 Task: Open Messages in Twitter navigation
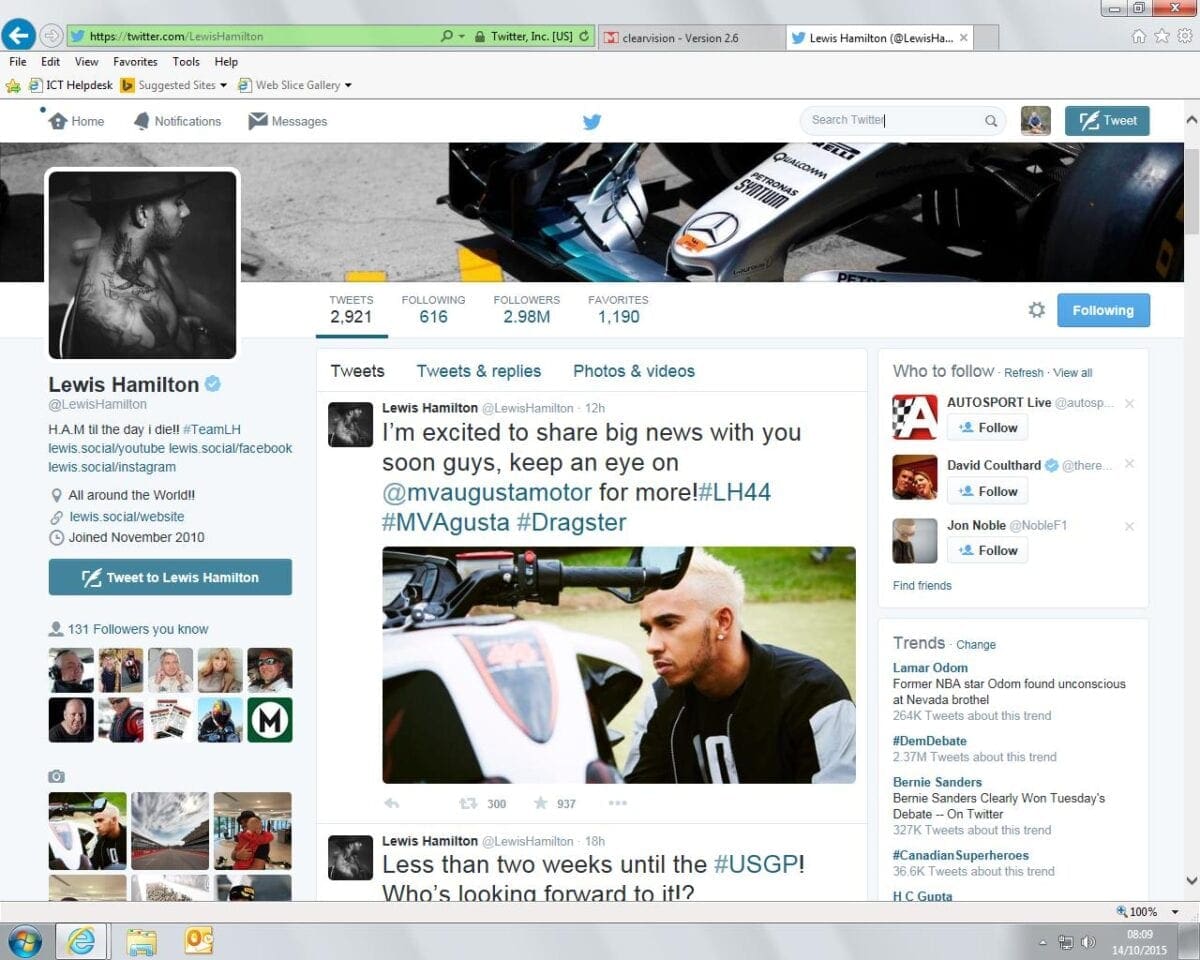288,121
